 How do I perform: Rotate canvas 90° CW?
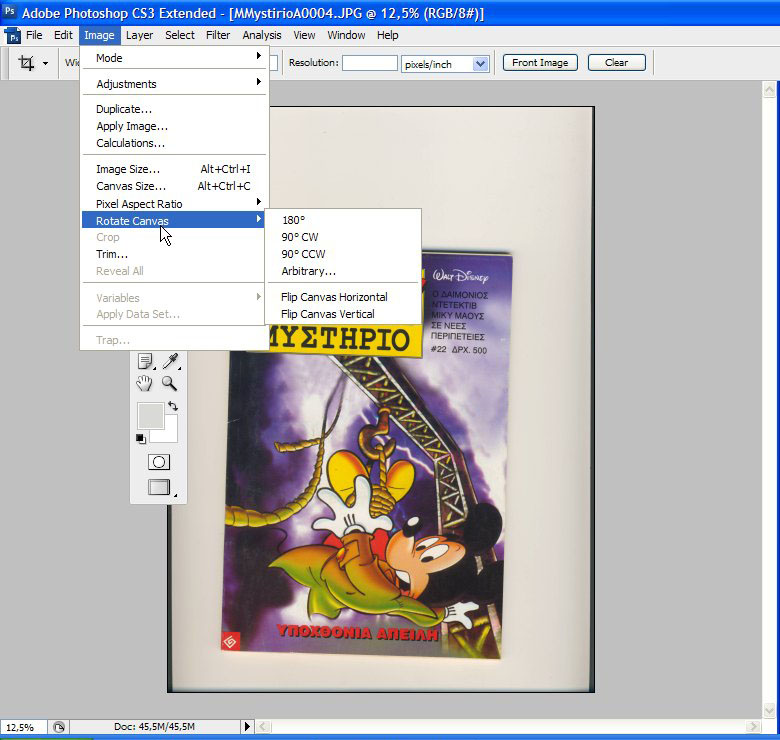[343, 237]
